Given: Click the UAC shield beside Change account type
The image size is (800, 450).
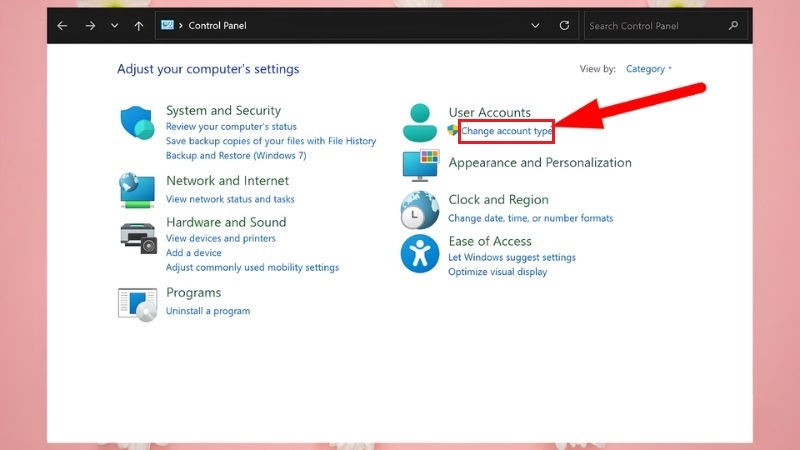Looking at the screenshot, I should pyautogui.click(x=453, y=130).
